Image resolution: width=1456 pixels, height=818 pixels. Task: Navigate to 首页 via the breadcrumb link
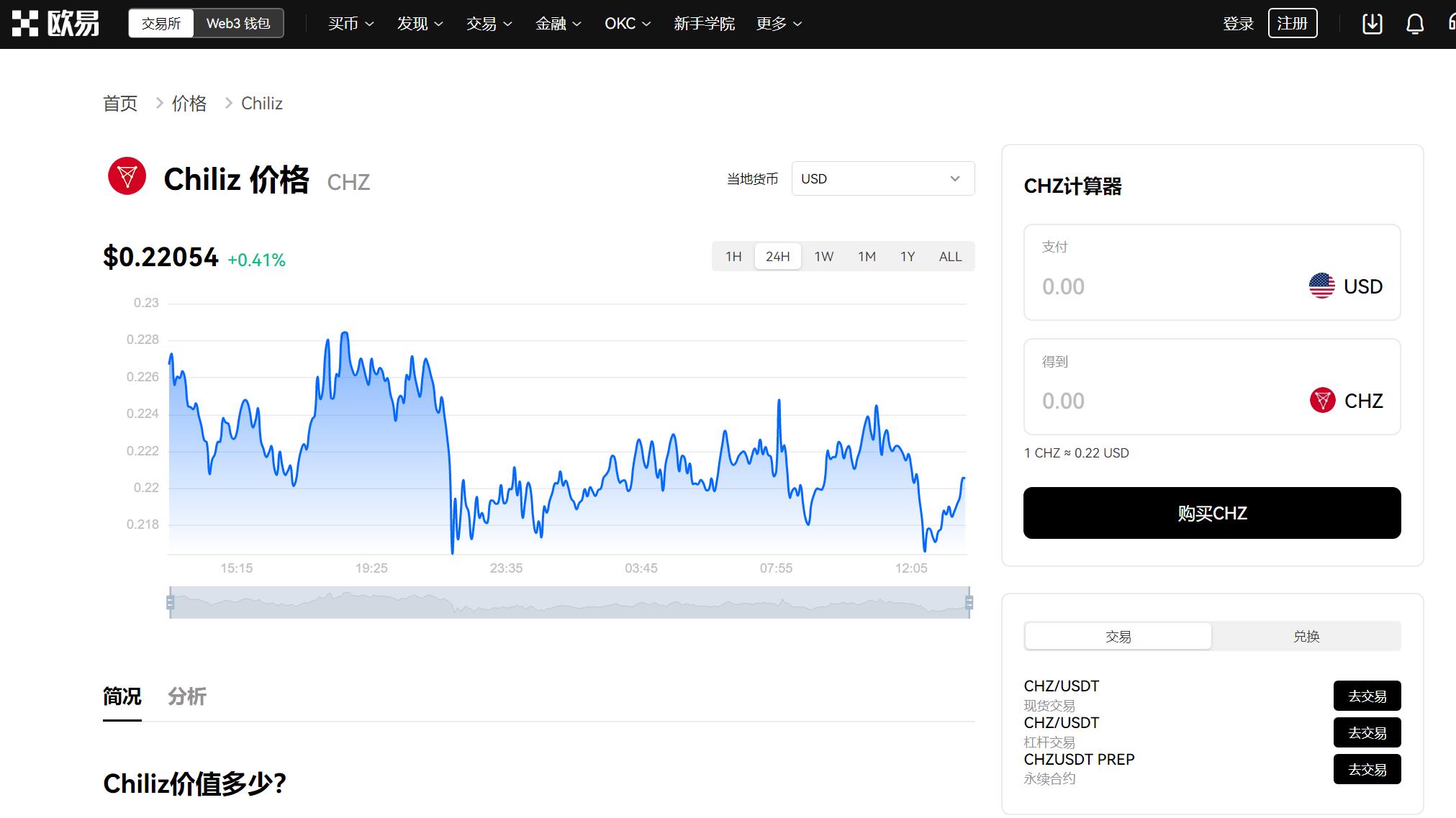[x=119, y=103]
